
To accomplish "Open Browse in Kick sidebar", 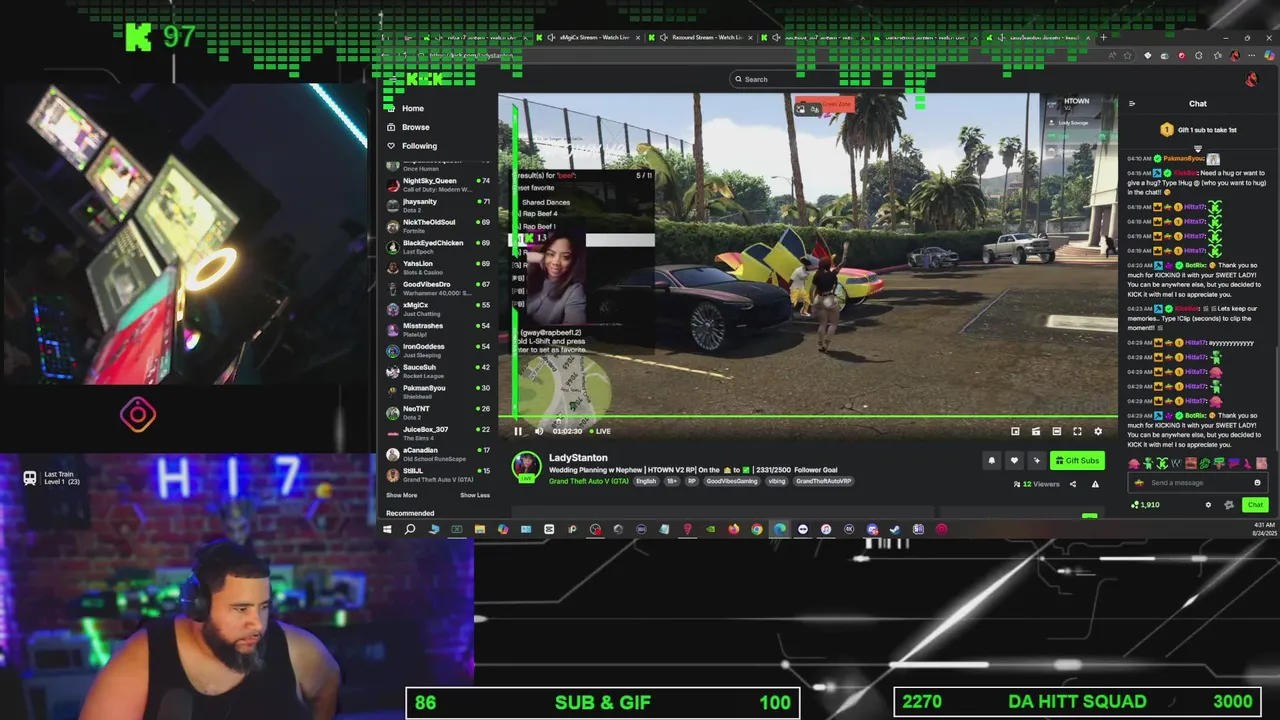I will 416,127.
